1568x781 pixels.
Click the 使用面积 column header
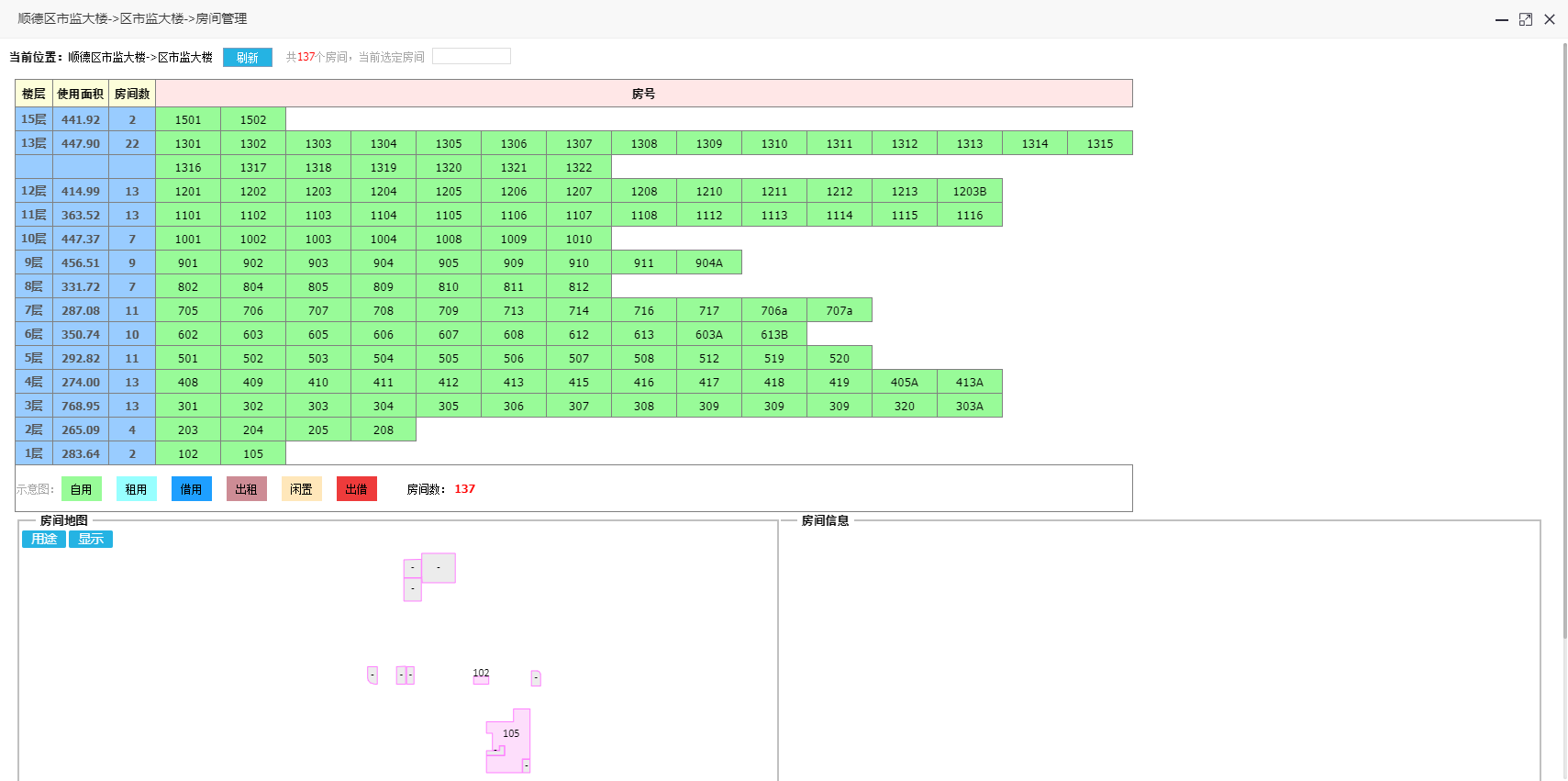pyautogui.click(x=81, y=94)
